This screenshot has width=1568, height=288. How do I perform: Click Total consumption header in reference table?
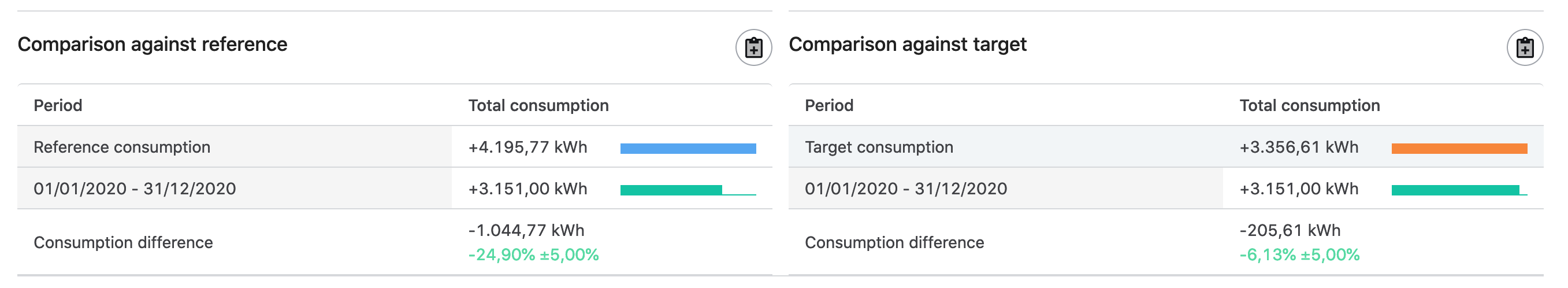coord(538,105)
